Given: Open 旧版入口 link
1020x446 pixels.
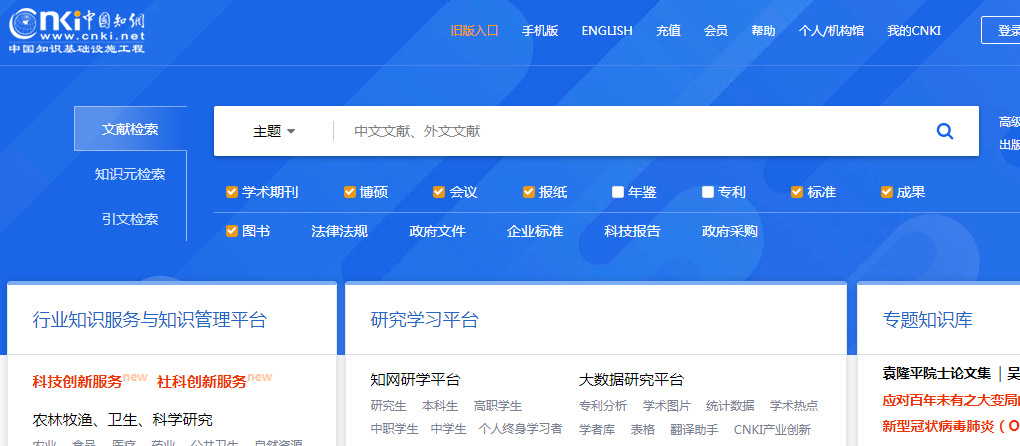Looking at the screenshot, I should click(474, 31).
